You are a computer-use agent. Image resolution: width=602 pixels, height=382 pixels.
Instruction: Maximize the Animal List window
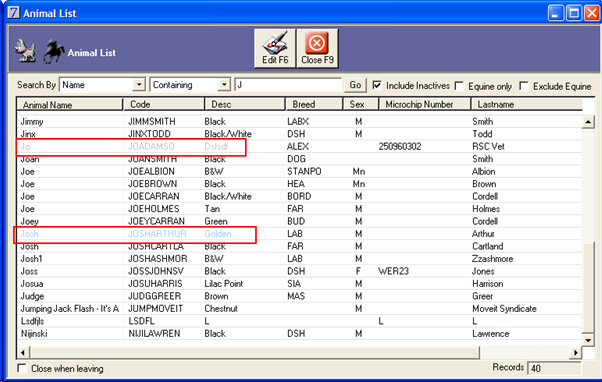pos(574,13)
